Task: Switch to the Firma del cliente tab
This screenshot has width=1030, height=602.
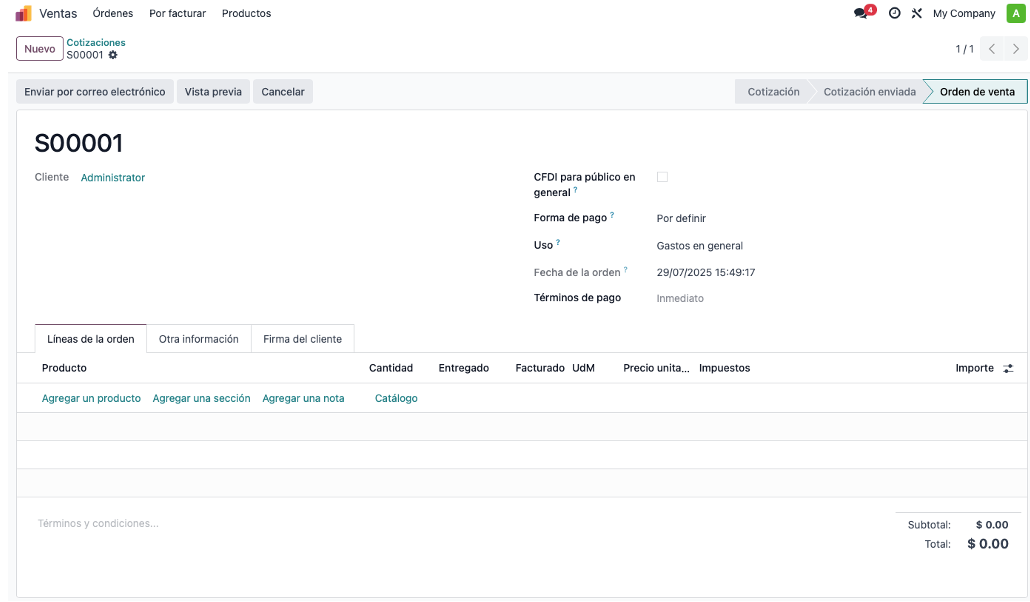Action: click(302, 339)
